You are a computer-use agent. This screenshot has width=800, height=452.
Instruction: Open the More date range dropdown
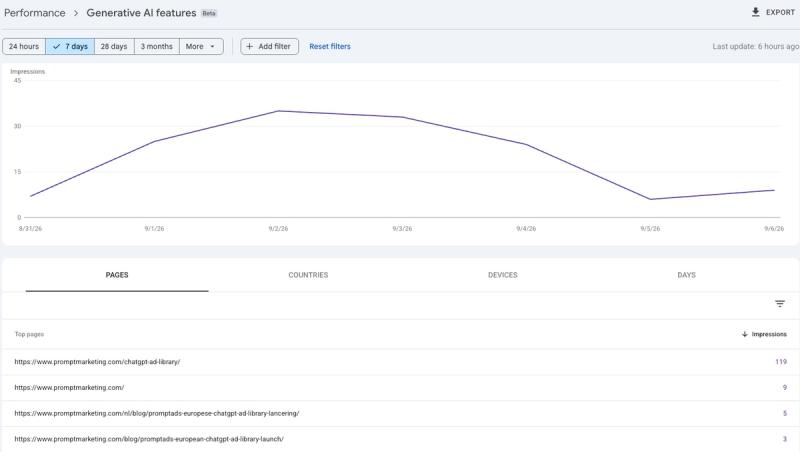point(201,46)
